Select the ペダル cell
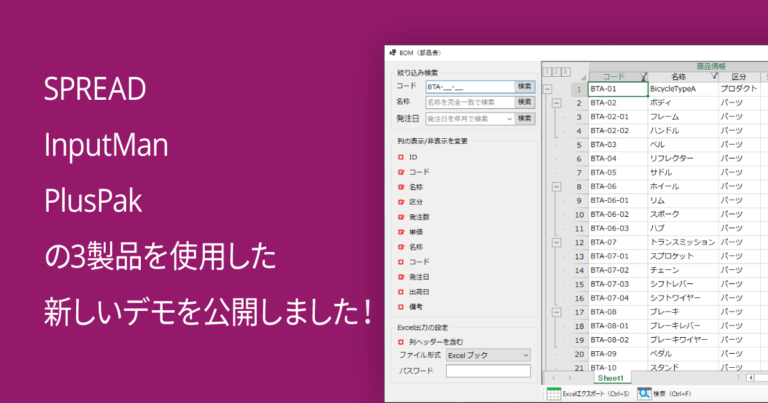This screenshot has height=403, width=768. tap(683, 354)
